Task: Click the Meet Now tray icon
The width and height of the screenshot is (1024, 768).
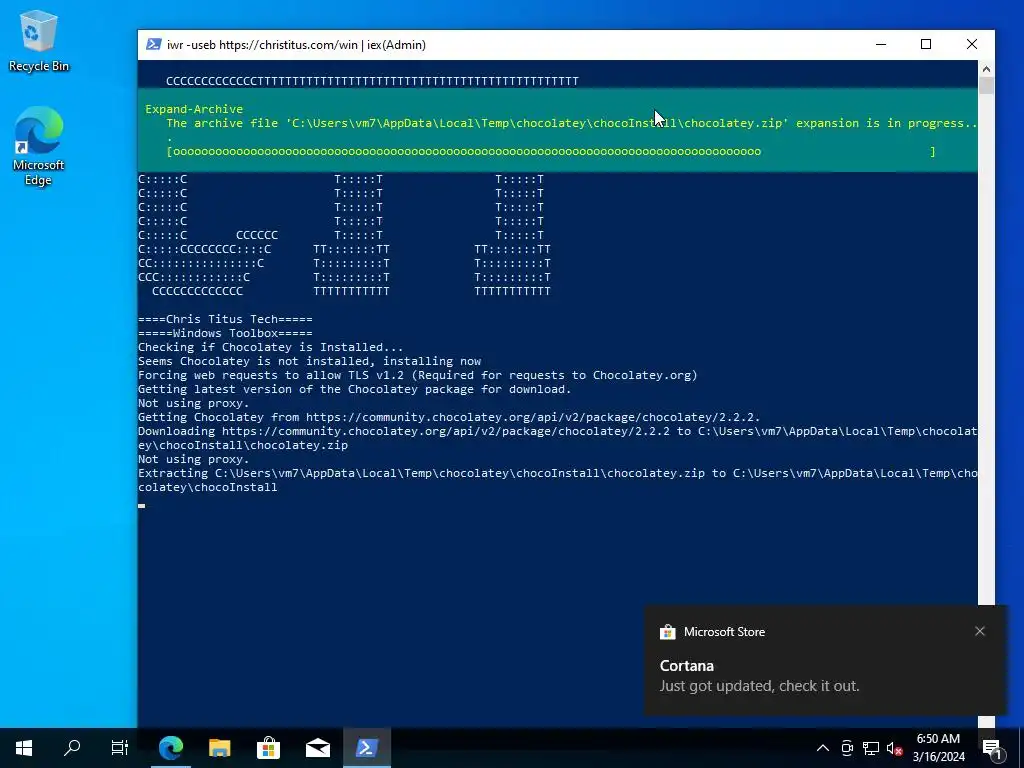Action: tap(847, 748)
